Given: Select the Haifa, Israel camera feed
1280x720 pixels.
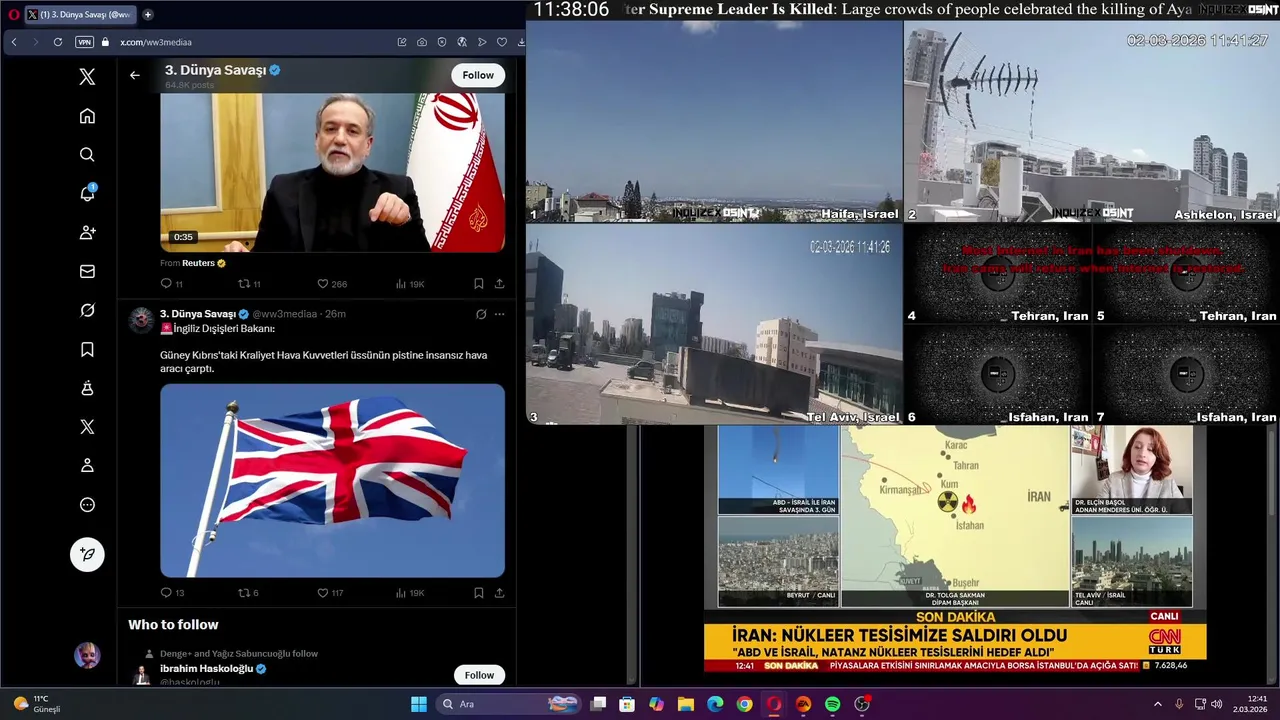Looking at the screenshot, I should tap(714, 121).
